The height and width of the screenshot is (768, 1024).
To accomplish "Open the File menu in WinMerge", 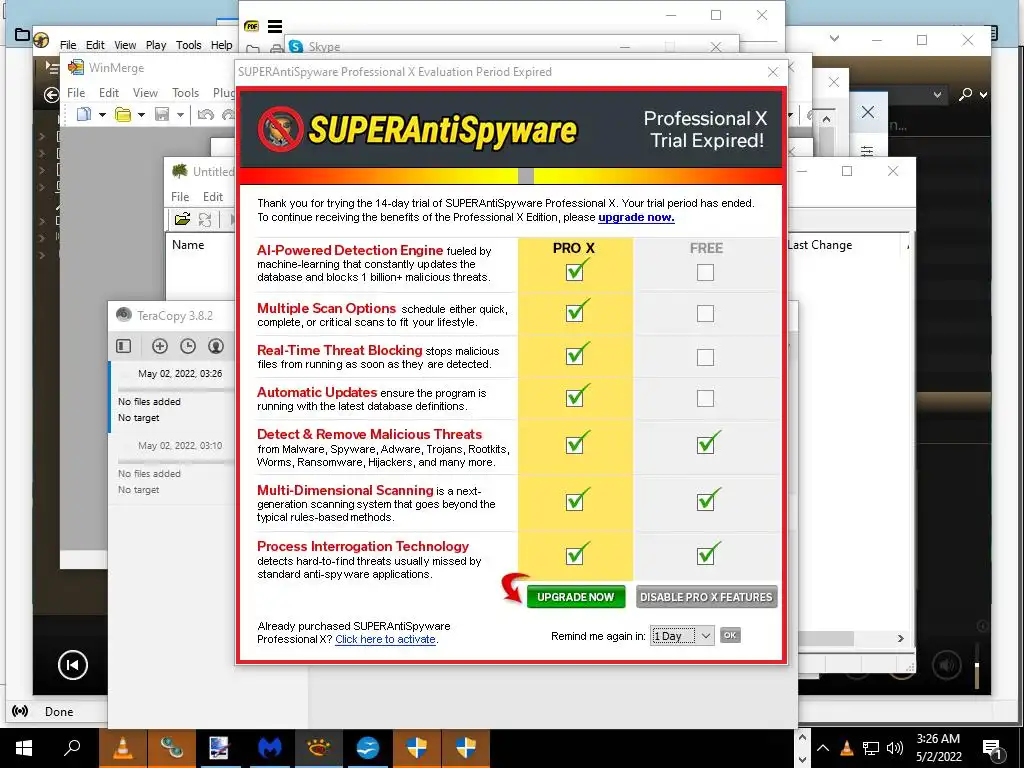I will (76, 93).
